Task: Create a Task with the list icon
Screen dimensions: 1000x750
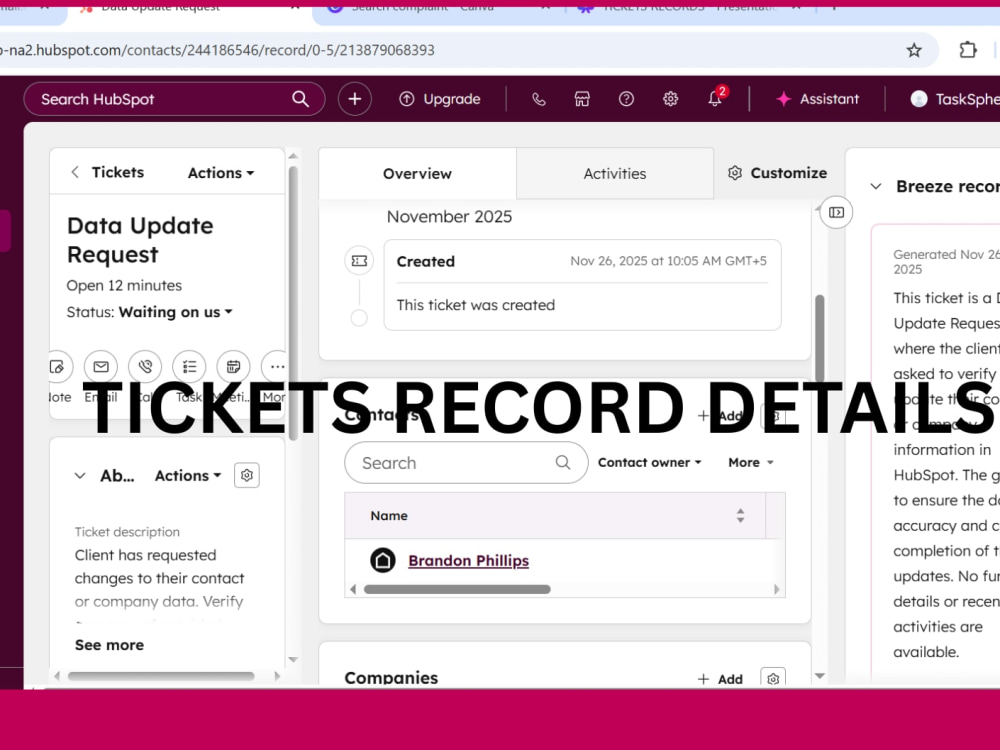Action: point(189,367)
